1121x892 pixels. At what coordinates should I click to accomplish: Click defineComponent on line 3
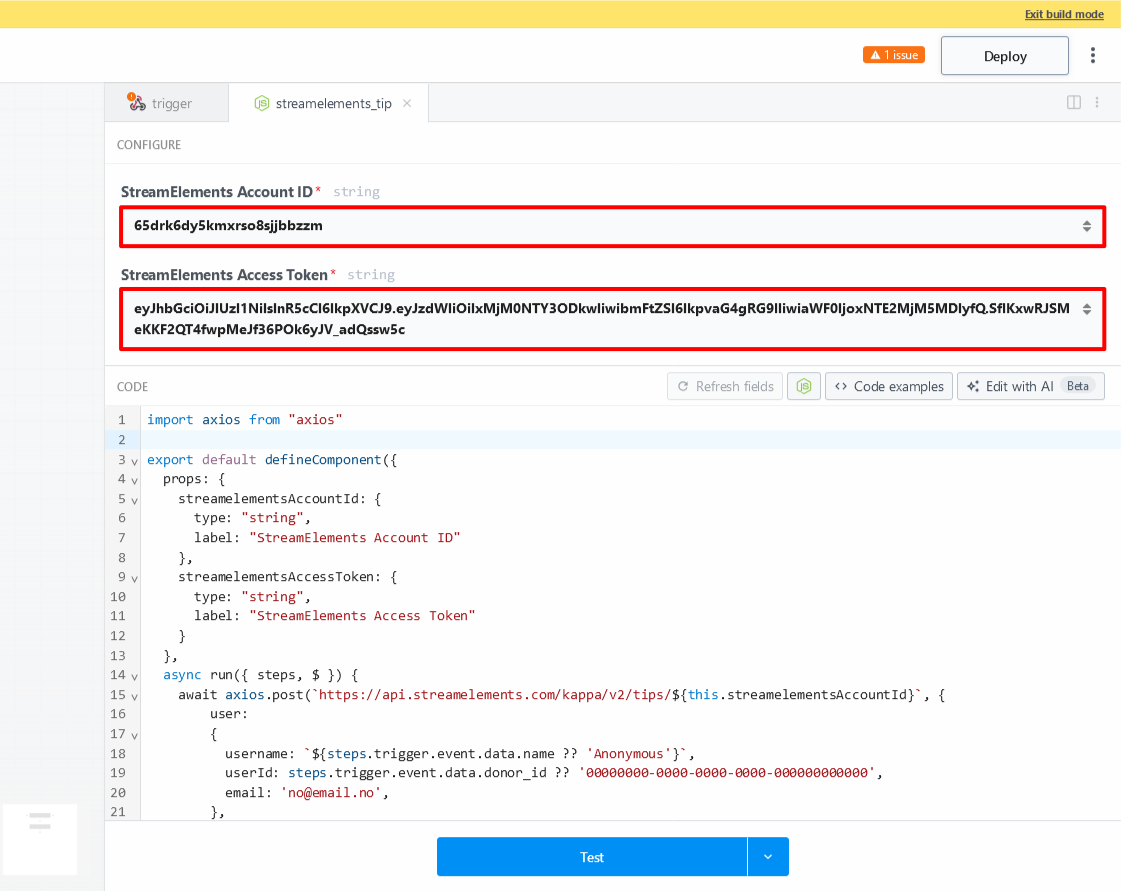pyautogui.click(x=323, y=460)
